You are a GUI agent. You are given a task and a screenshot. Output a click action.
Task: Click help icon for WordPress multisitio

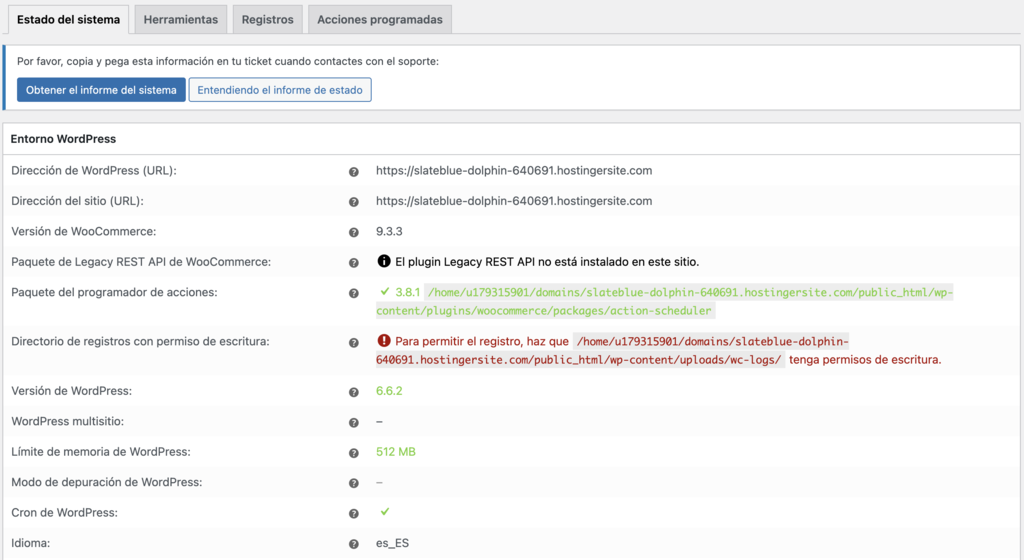pos(353,423)
